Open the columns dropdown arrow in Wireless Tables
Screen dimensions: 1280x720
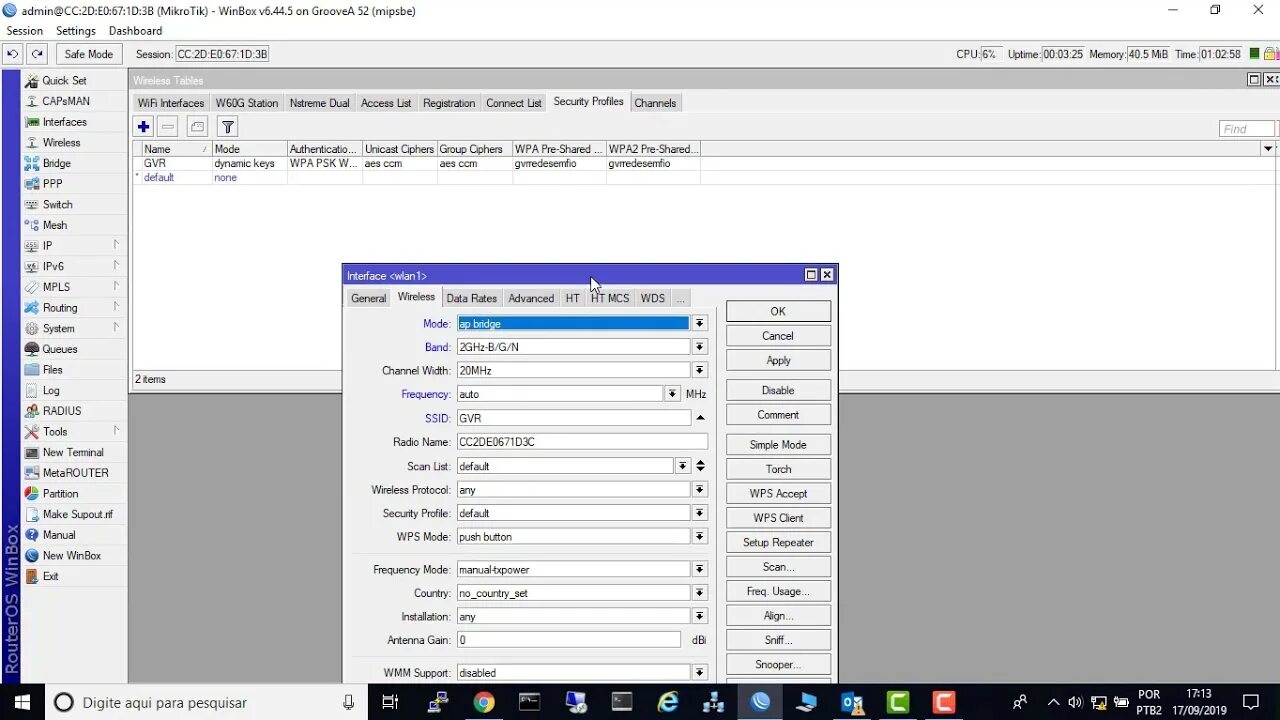coord(1268,149)
